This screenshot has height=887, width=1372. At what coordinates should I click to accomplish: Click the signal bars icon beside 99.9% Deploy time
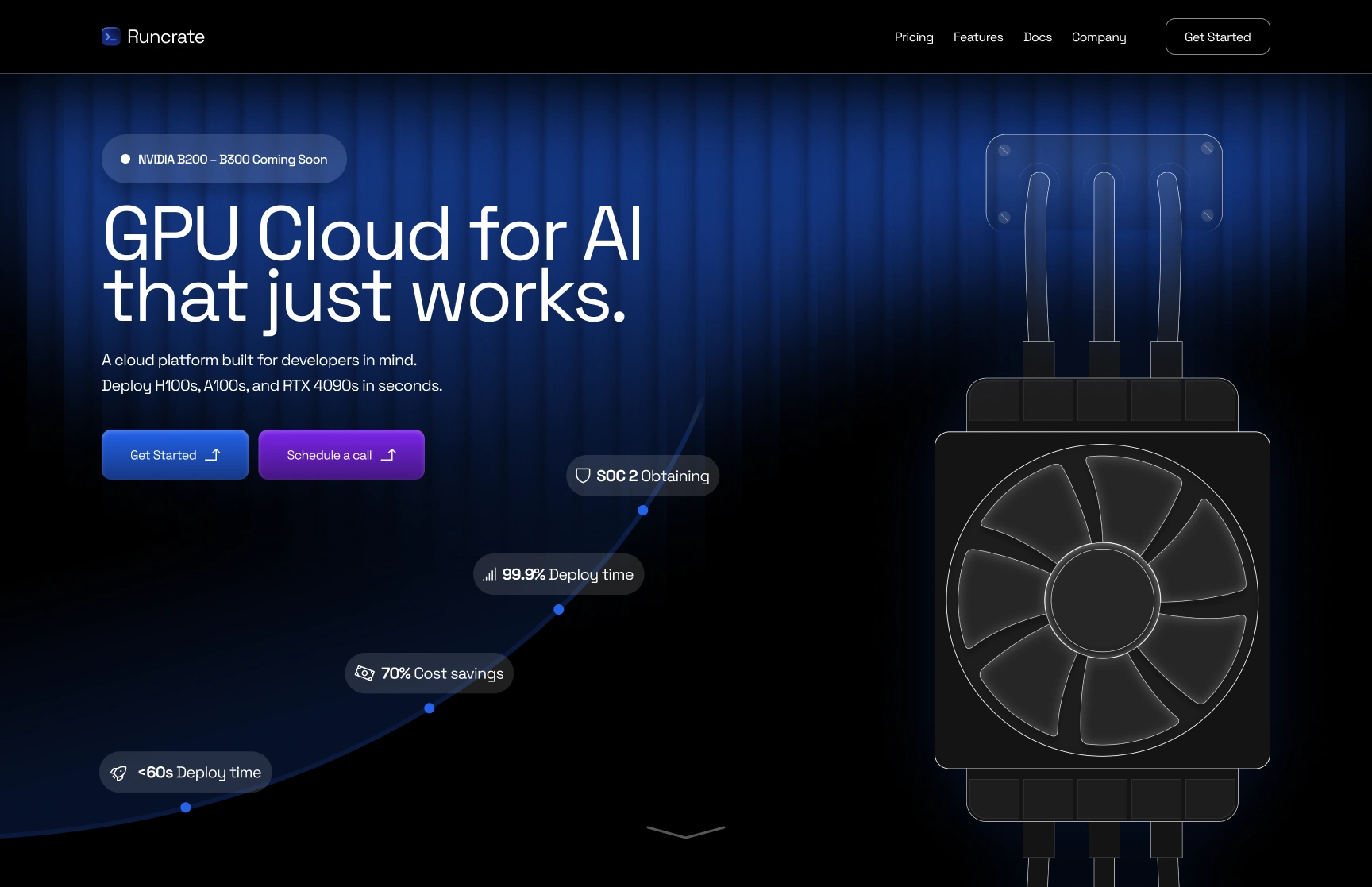coord(489,574)
